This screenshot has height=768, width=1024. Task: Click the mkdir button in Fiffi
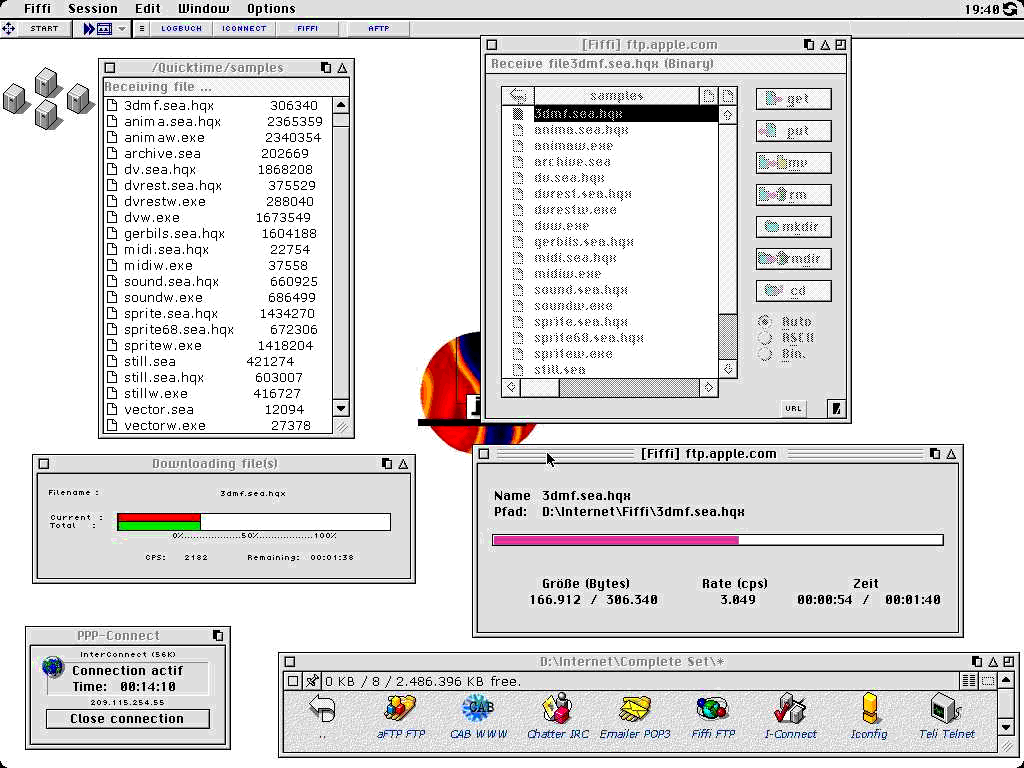(793, 227)
